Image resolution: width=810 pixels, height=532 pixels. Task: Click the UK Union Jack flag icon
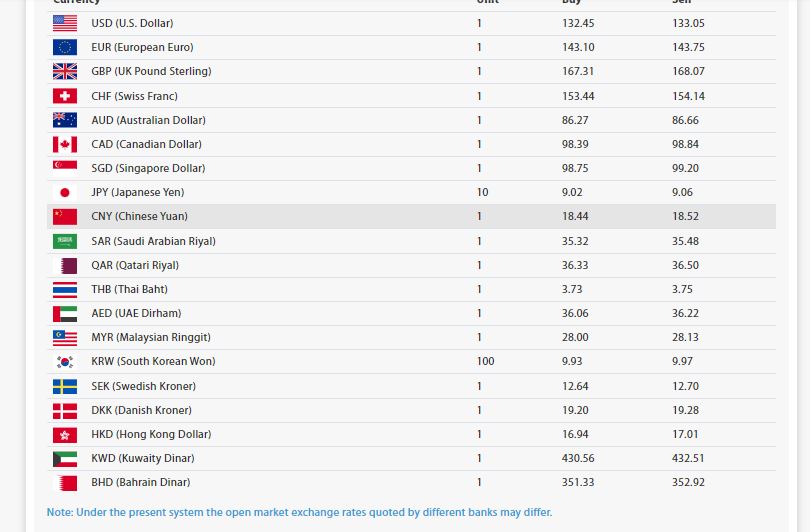coord(64,71)
